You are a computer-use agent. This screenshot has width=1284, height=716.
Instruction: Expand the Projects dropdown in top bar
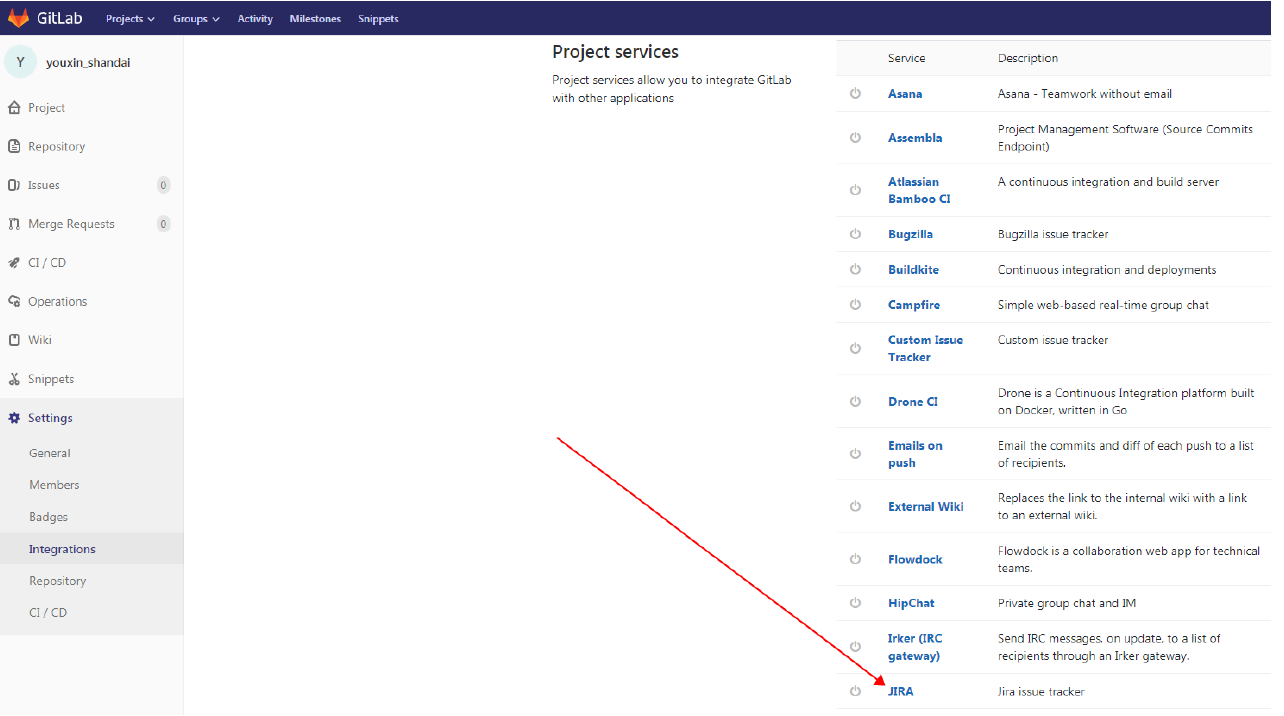[130, 17]
